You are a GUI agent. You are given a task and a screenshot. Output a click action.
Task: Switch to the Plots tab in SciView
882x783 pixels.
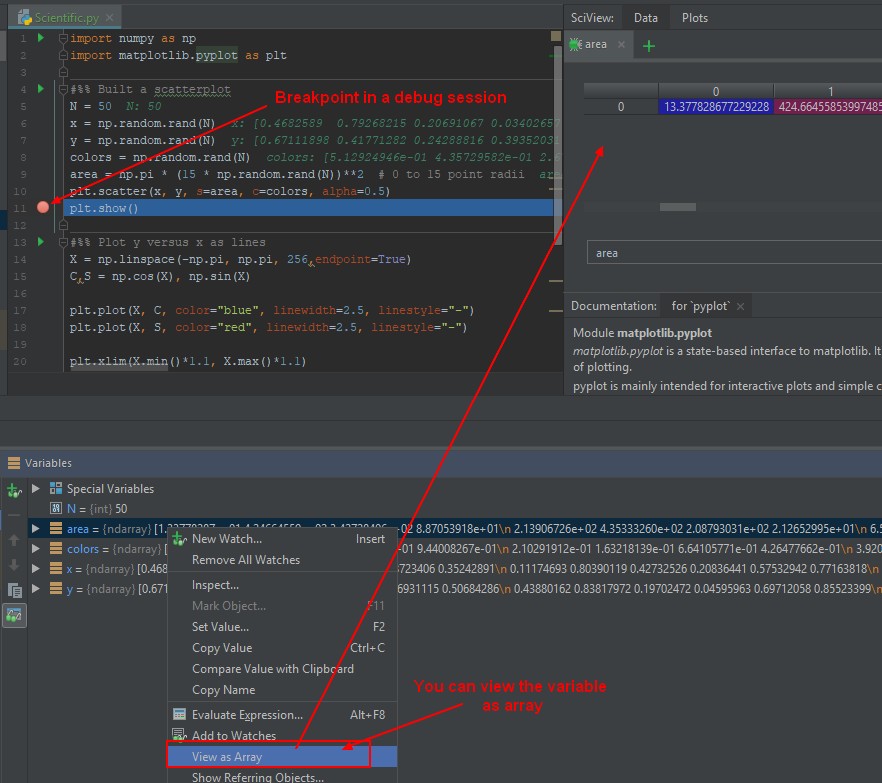tap(694, 17)
